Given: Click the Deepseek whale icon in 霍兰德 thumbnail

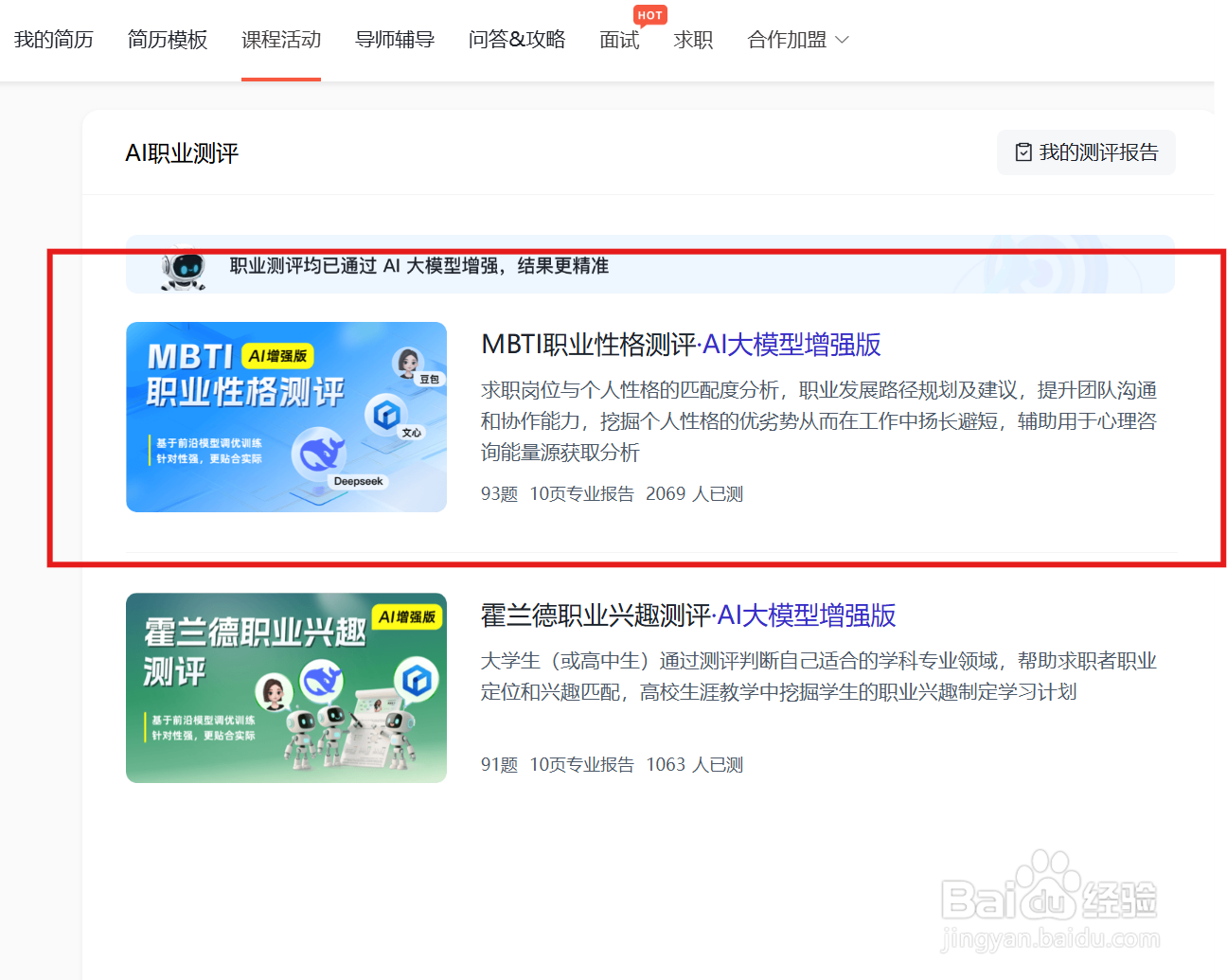Looking at the screenshot, I should coord(322,680).
